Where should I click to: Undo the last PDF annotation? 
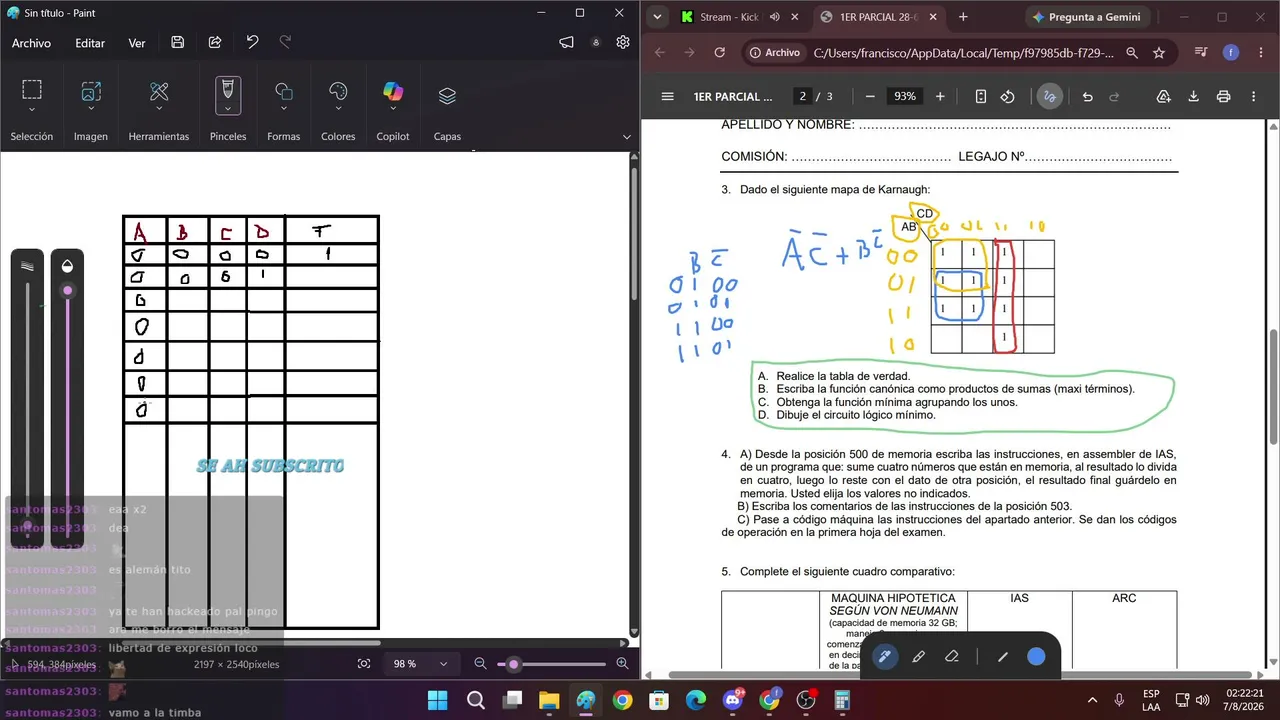pyautogui.click(x=1087, y=97)
